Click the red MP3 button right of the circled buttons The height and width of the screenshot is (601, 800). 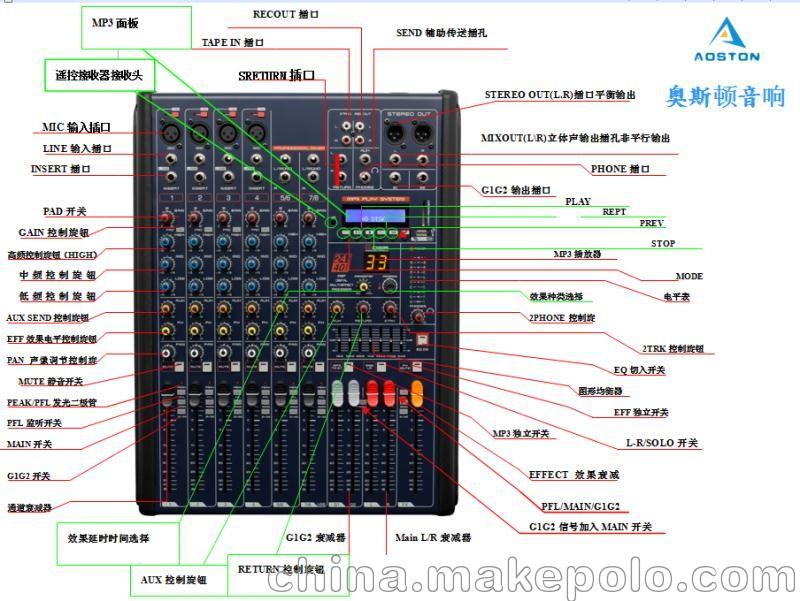point(404,234)
